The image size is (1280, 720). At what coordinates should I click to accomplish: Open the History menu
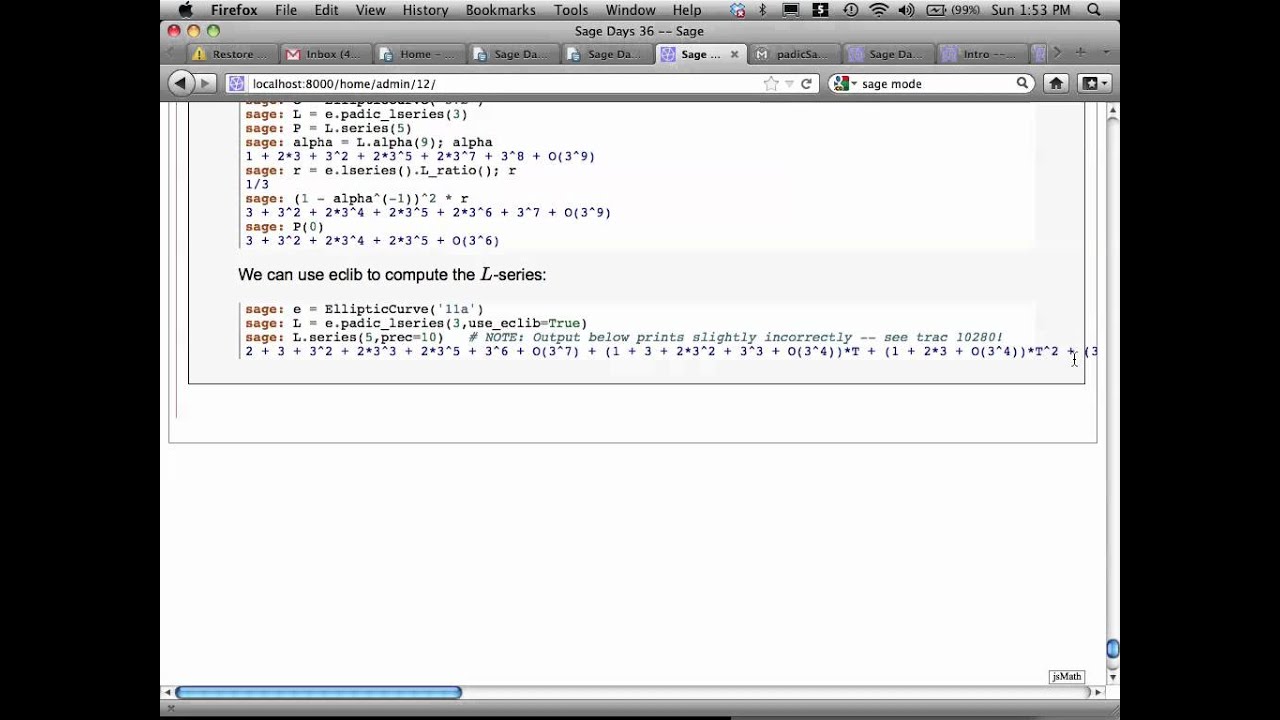(x=425, y=10)
